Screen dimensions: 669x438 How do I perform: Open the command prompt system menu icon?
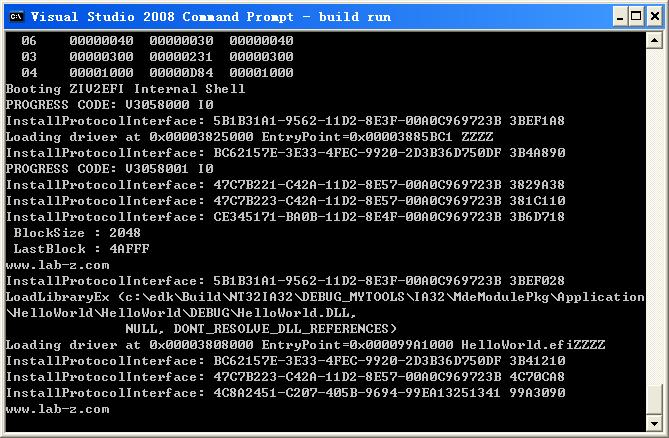click(16, 17)
